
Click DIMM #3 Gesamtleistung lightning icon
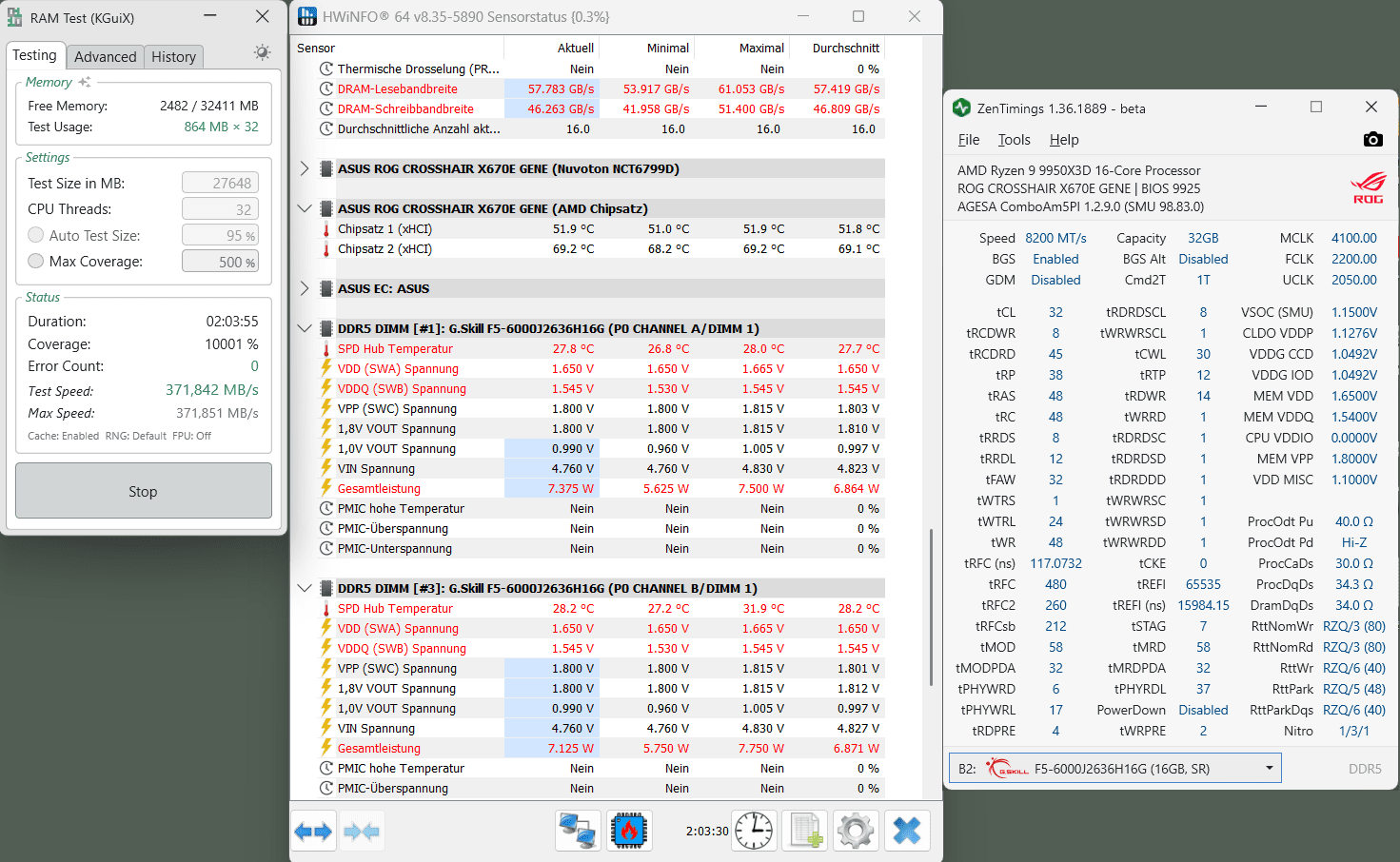(x=326, y=748)
